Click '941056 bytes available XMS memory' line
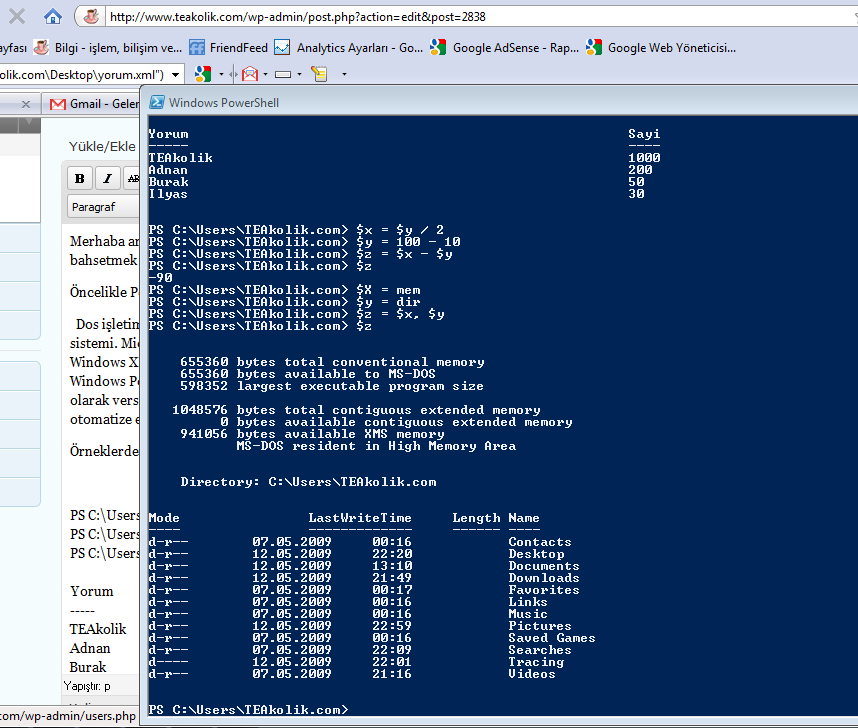This screenshot has width=858, height=728. pyautogui.click(x=312, y=434)
